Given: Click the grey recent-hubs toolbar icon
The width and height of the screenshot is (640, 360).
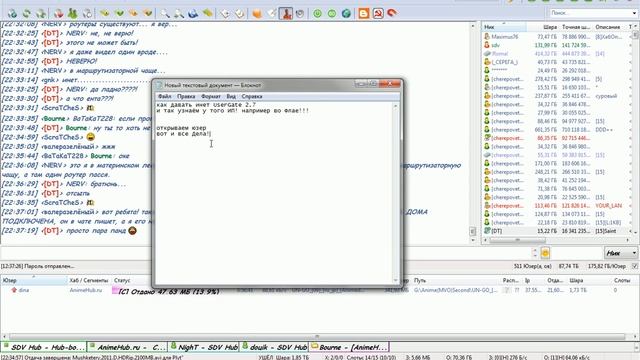Looking at the screenshot, I should click(x=87, y=13).
